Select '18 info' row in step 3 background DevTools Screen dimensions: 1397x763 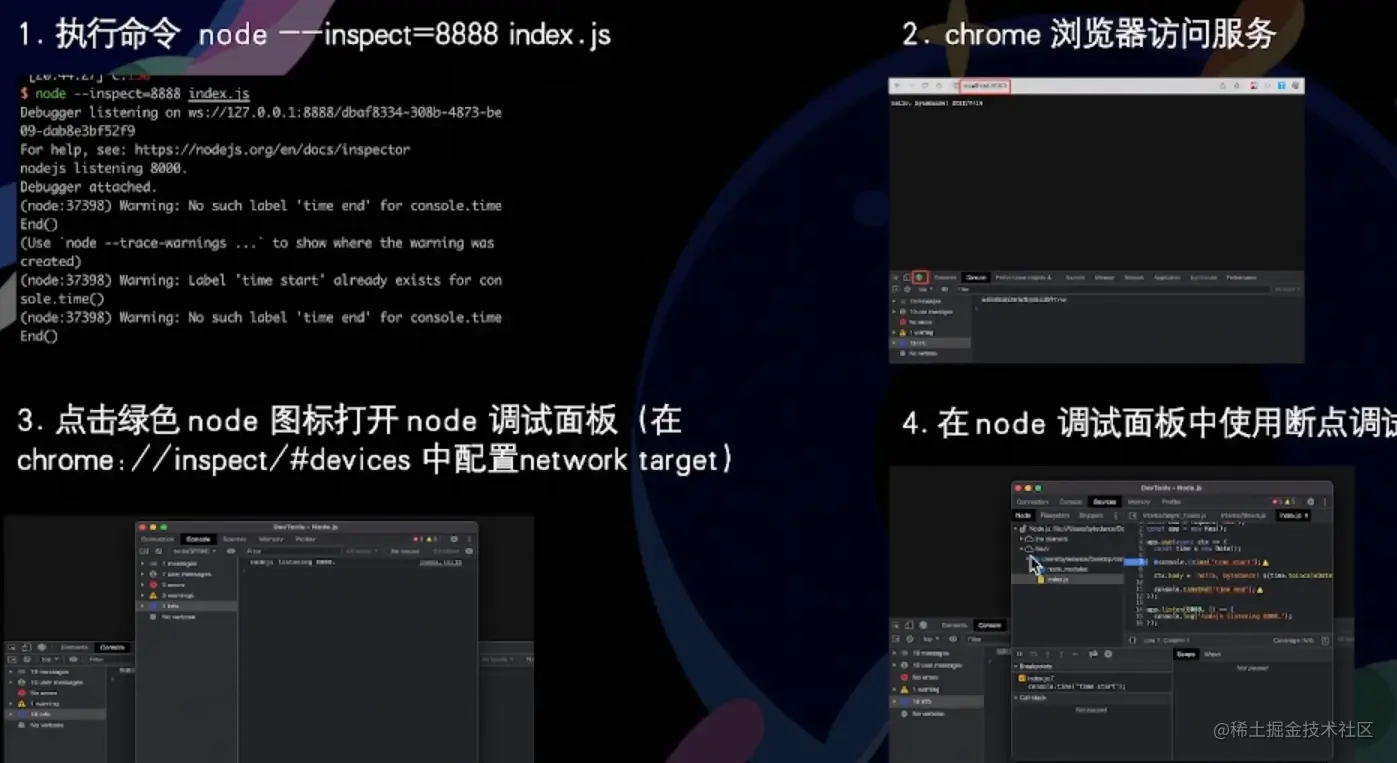(x=55, y=714)
